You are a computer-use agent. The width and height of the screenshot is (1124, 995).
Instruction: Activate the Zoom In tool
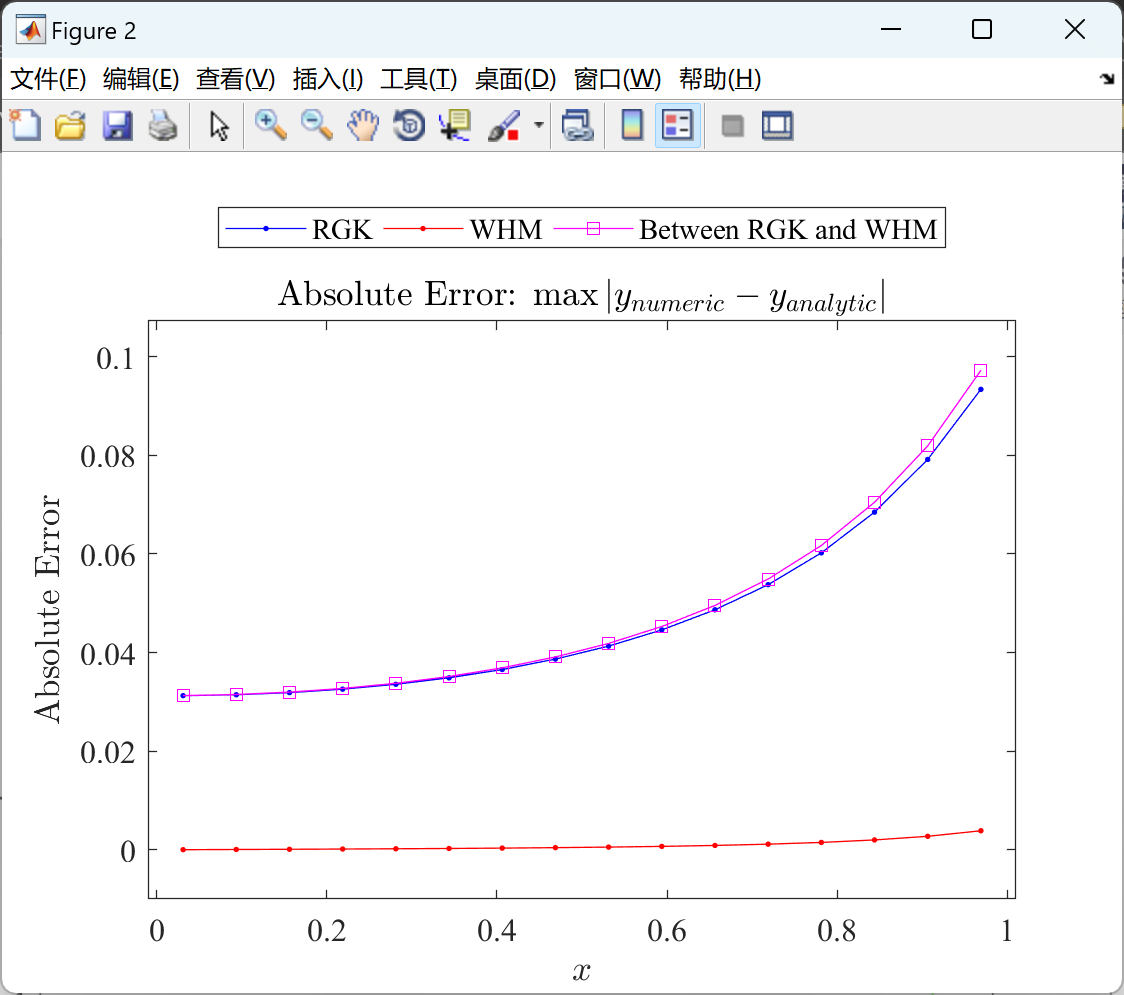coord(270,125)
